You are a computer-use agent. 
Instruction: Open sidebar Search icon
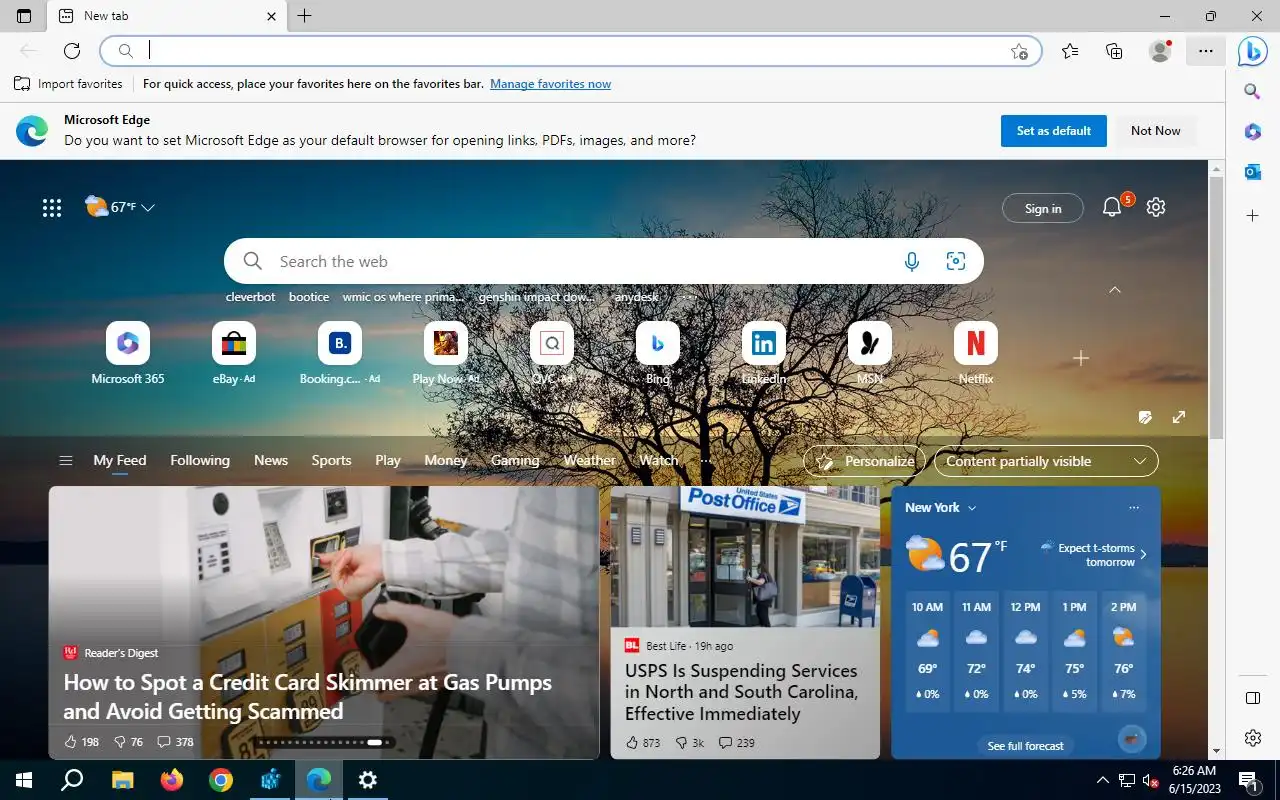click(1252, 91)
